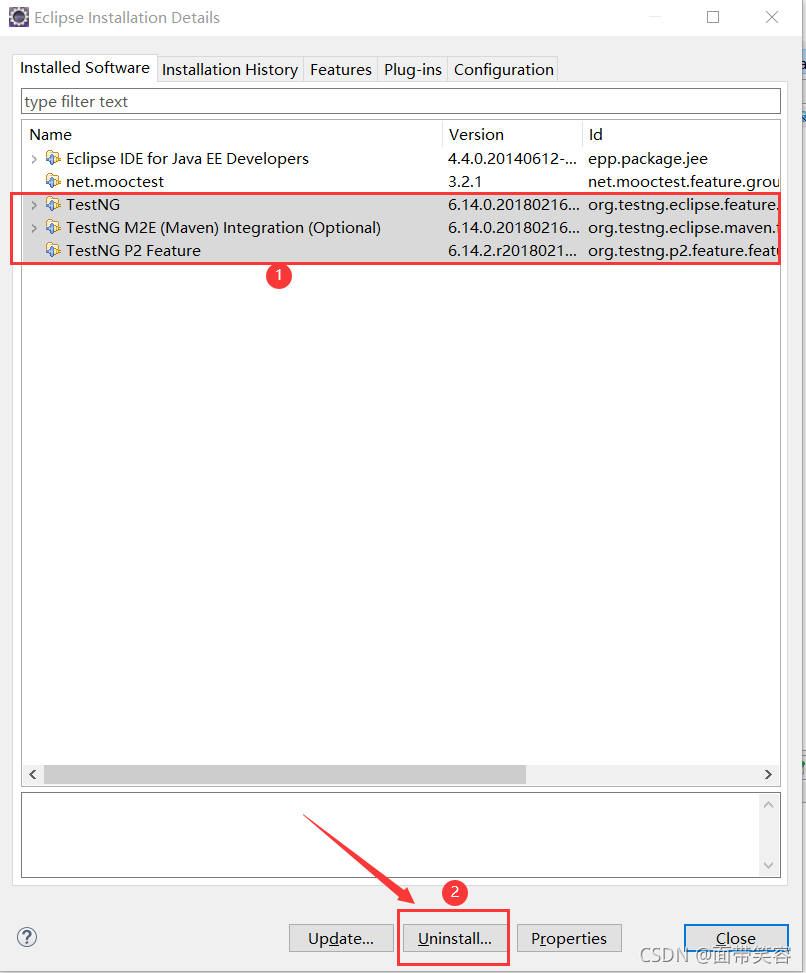The image size is (806, 973).
Task: Switch to the Plug-ins tab
Action: [413, 70]
